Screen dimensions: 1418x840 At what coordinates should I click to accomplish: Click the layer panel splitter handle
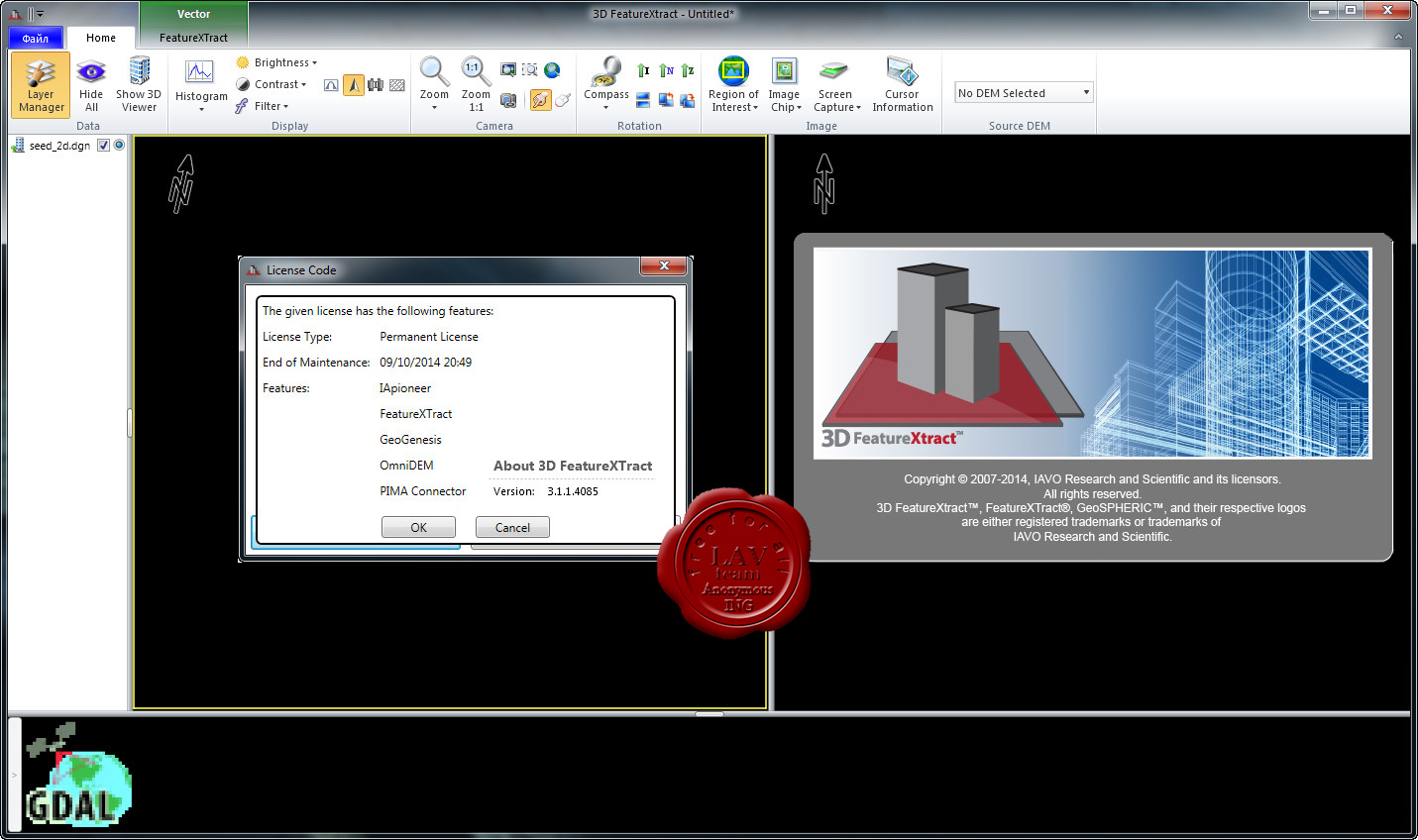130,423
